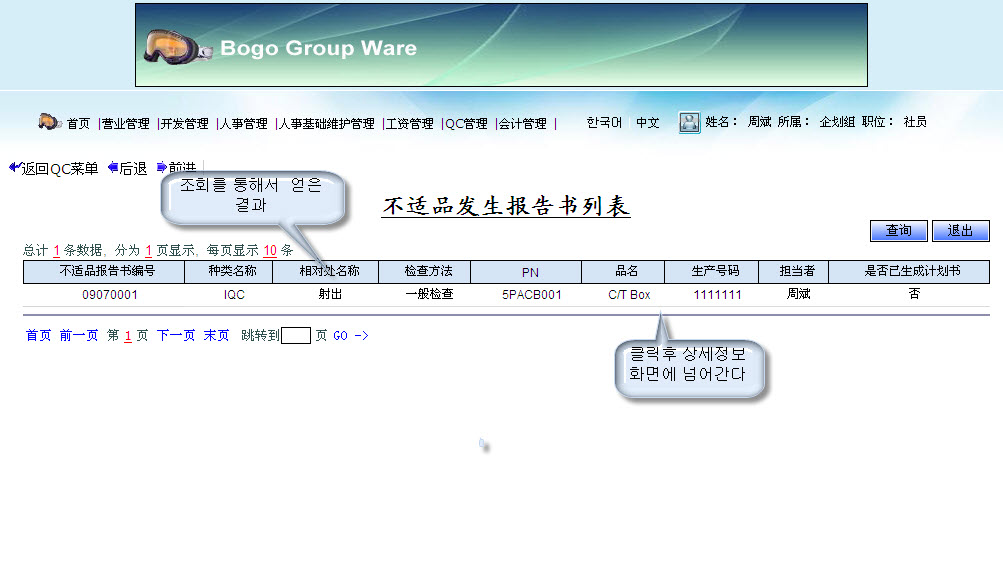Click the 返回QC菜单 back arrow icon

pyautogui.click(x=15, y=168)
